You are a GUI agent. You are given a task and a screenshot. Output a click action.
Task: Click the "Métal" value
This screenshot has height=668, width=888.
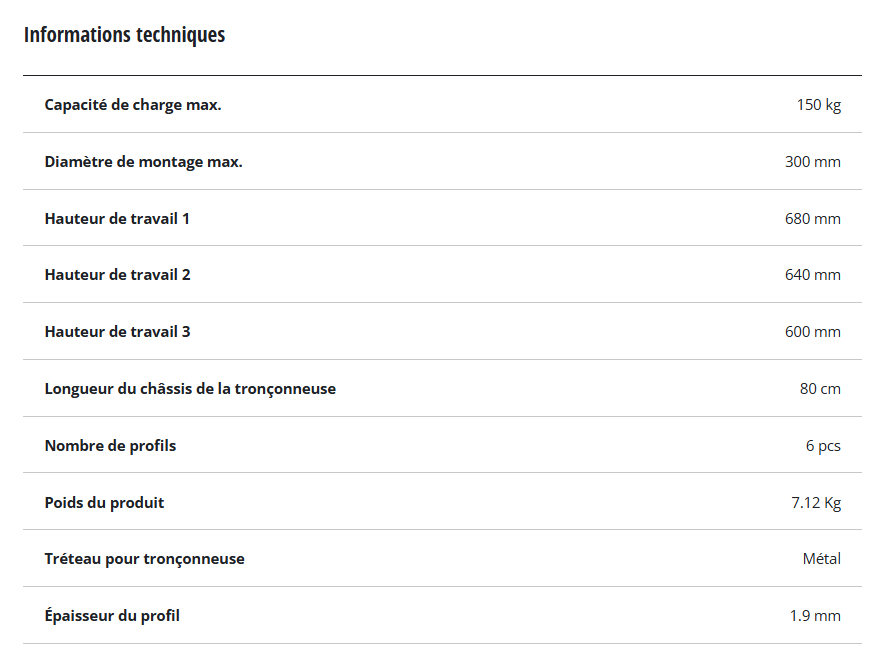[x=821, y=559]
